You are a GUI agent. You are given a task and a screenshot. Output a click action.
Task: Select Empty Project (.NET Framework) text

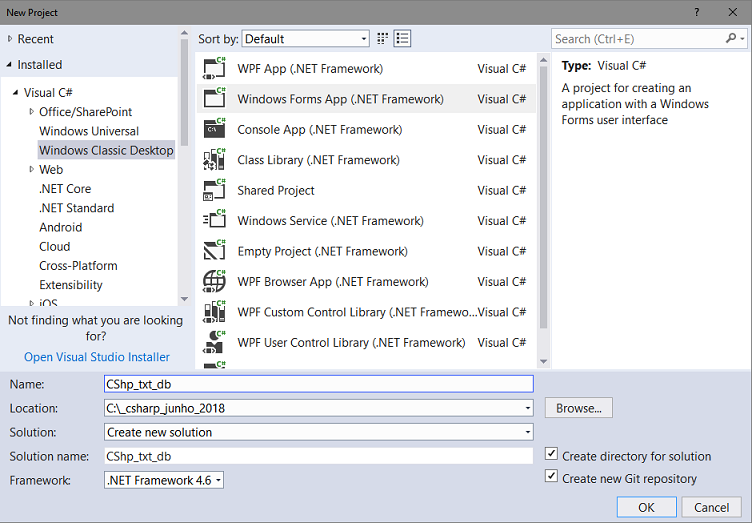click(322, 251)
